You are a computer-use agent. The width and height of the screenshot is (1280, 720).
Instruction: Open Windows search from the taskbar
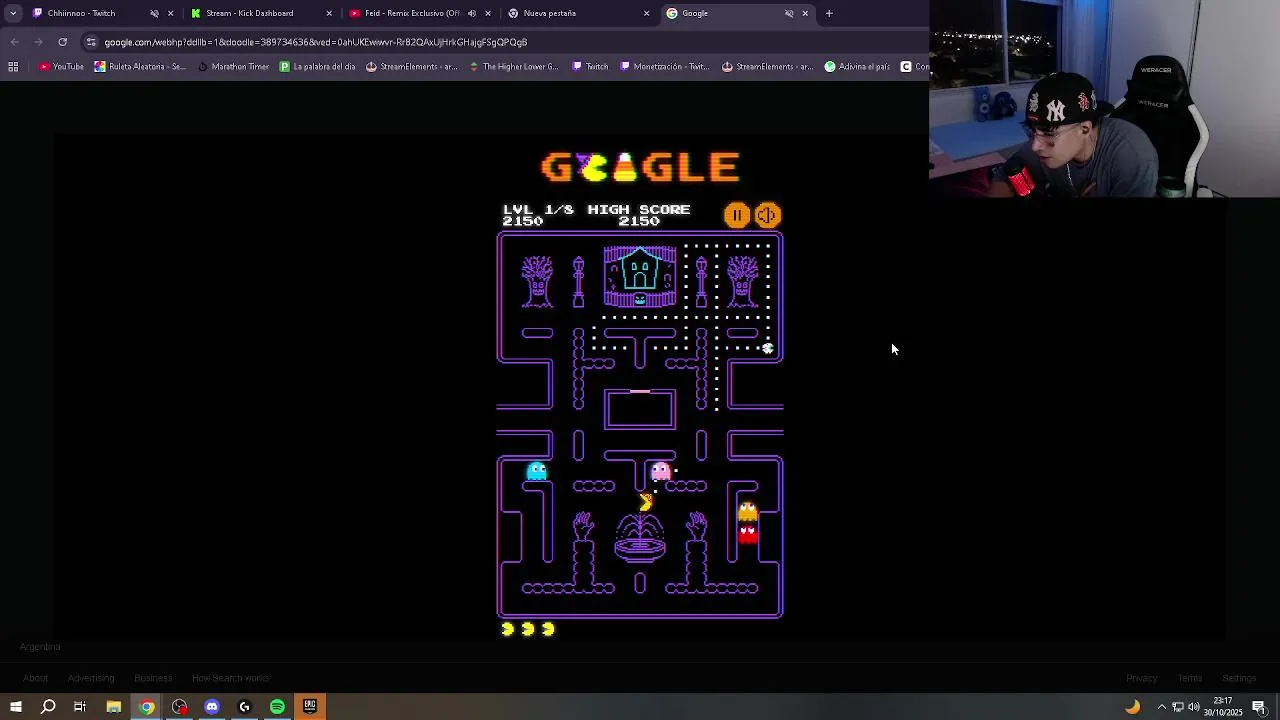click(48, 707)
